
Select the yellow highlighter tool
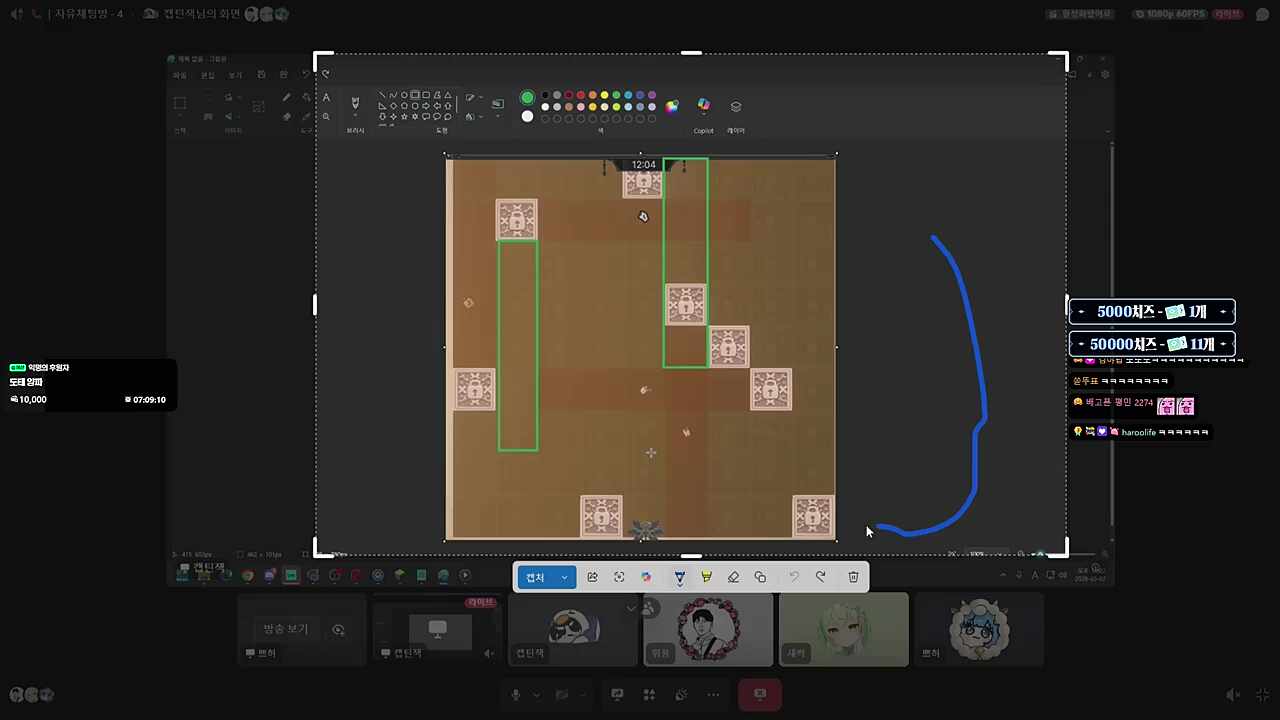tap(706, 577)
